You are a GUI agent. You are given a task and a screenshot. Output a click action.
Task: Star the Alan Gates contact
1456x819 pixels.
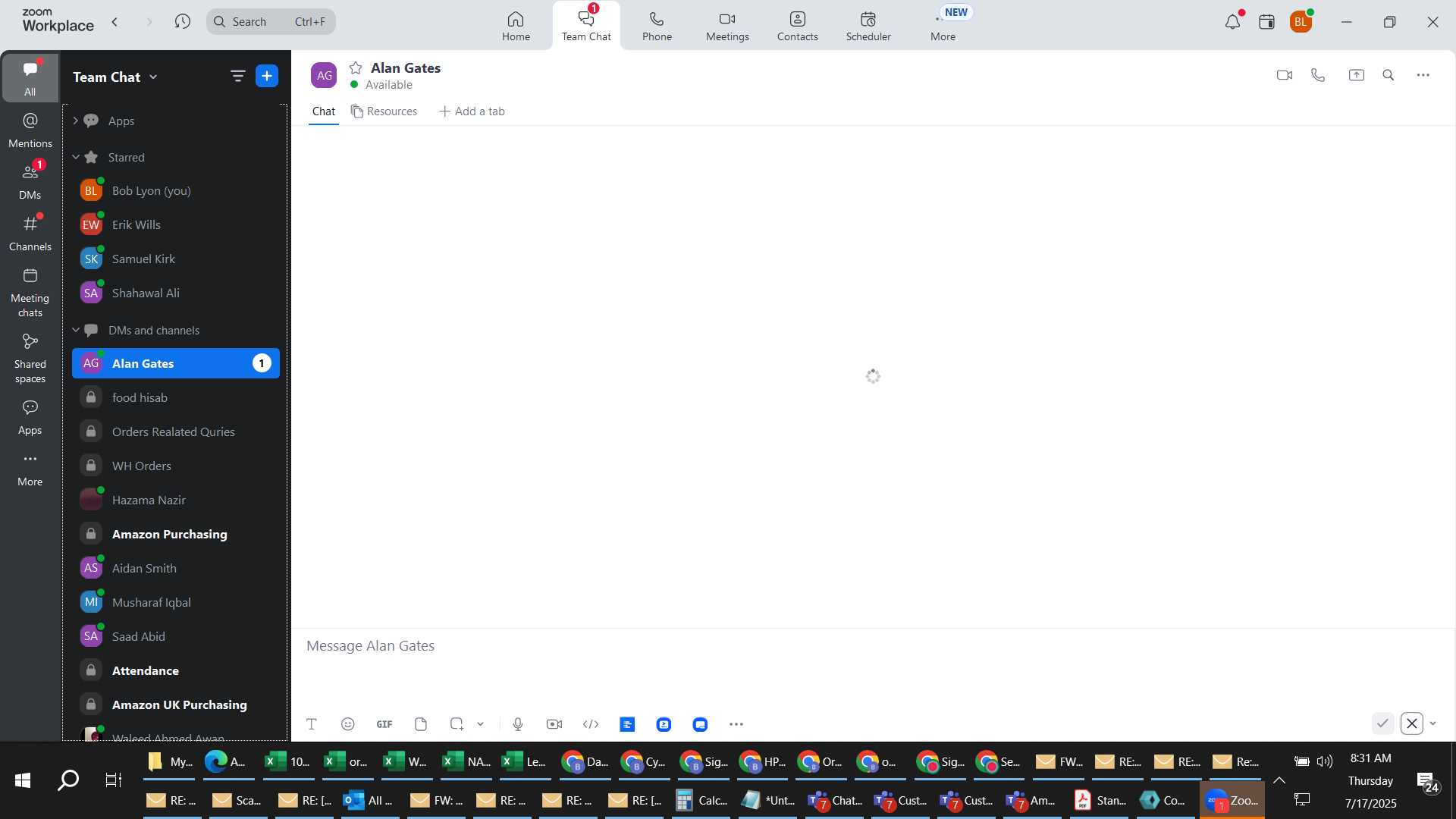tap(356, 67)
